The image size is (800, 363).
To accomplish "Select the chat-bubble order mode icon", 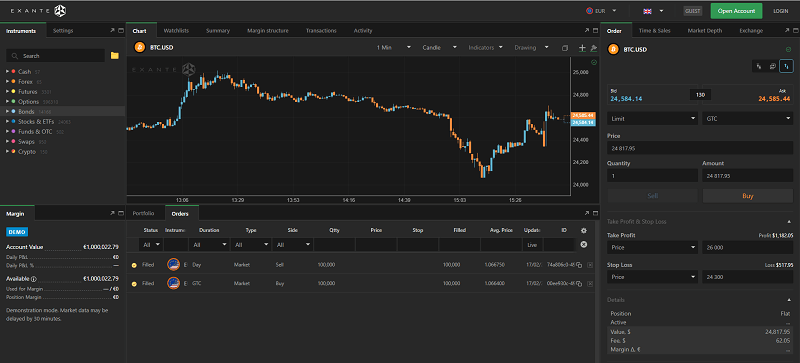I will tap(773, 66).
